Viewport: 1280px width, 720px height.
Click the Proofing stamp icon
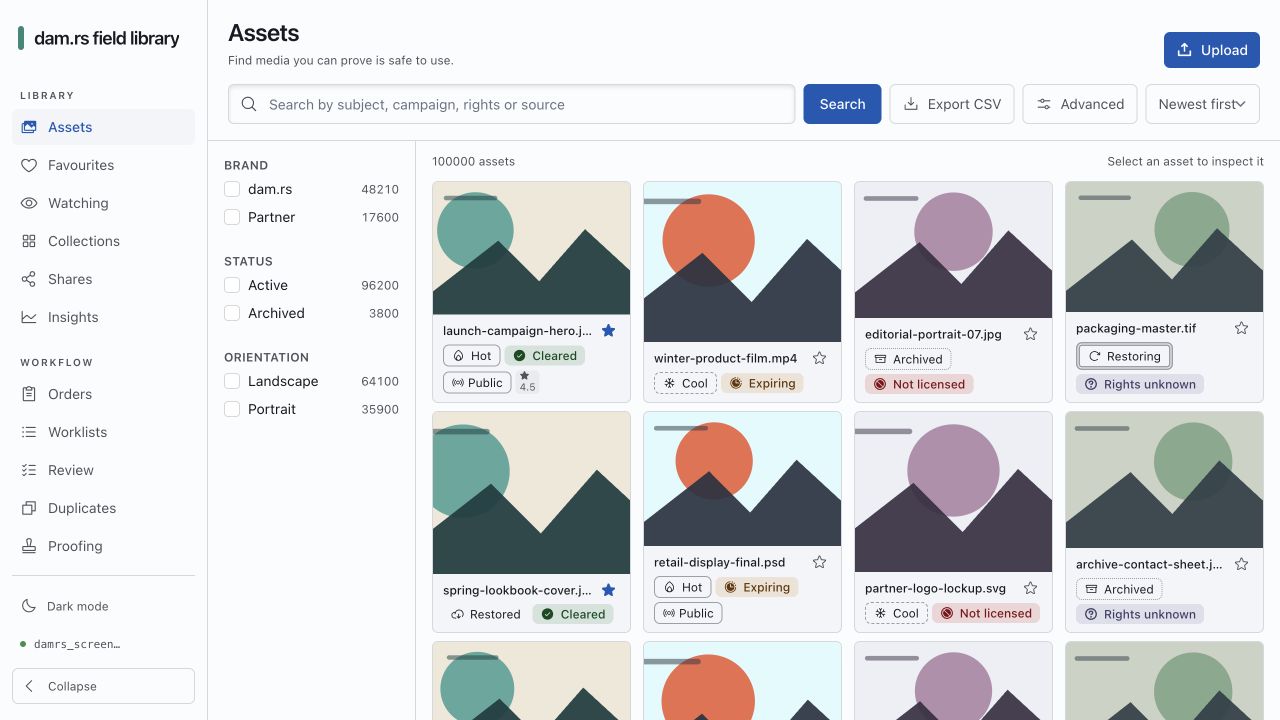(x=29, y=546)
